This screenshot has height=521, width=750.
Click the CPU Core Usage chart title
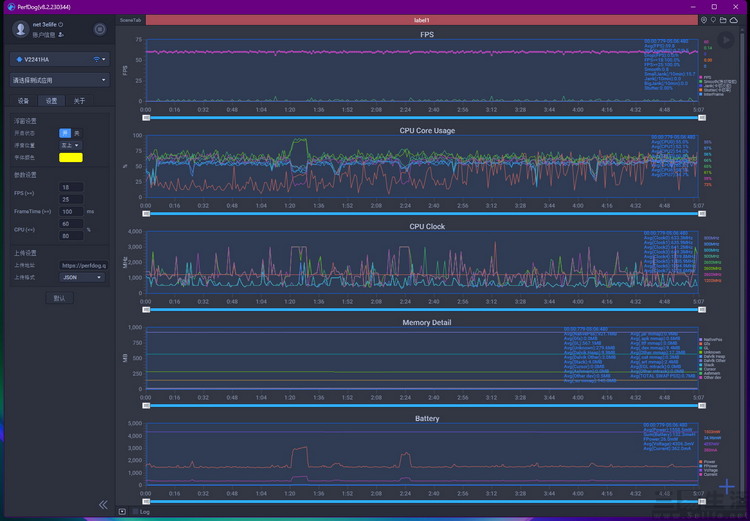(x=427, y=131)
